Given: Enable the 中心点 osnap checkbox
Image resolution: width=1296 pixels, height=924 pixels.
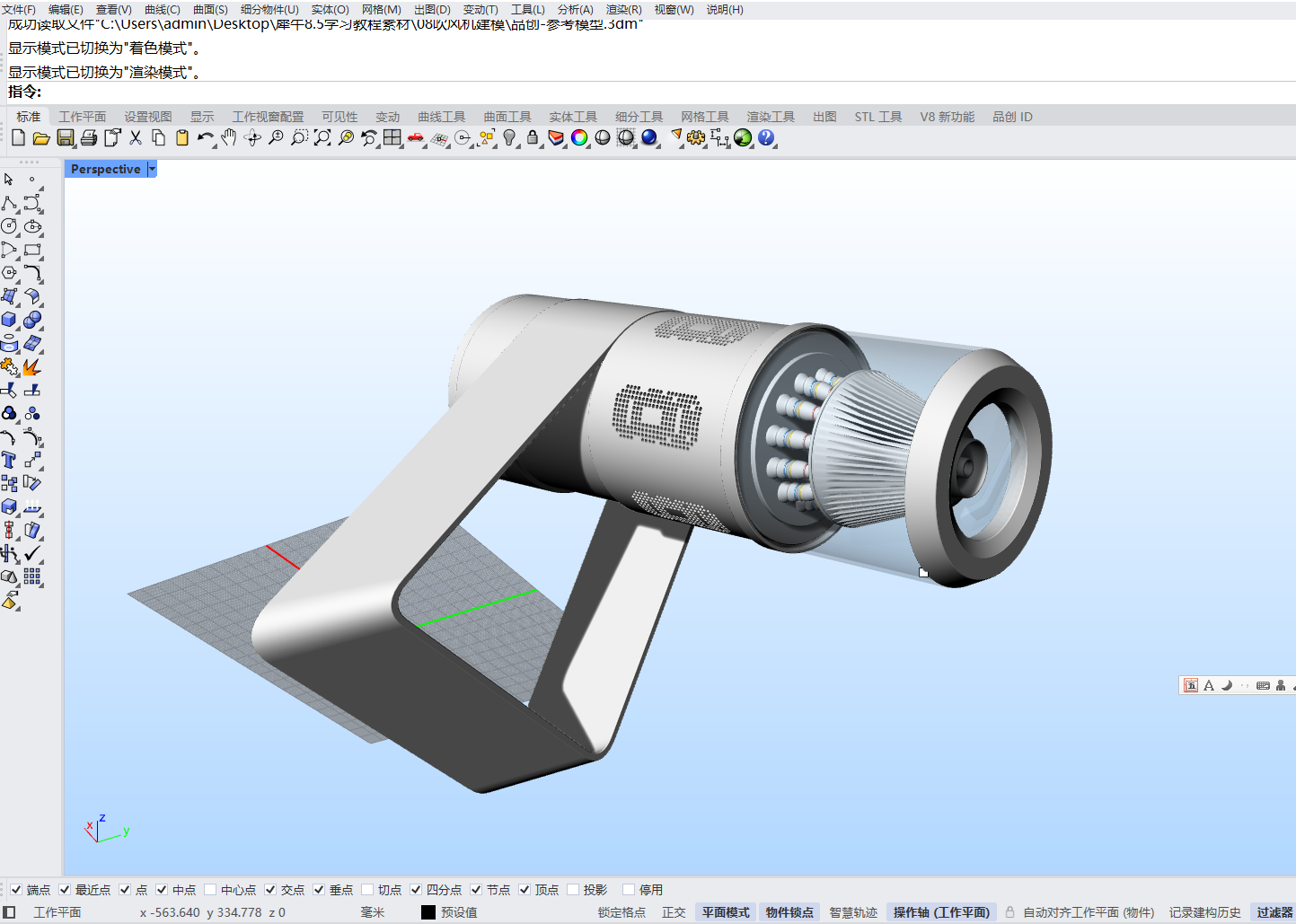Looking at the screenshot, I should 210,890.
